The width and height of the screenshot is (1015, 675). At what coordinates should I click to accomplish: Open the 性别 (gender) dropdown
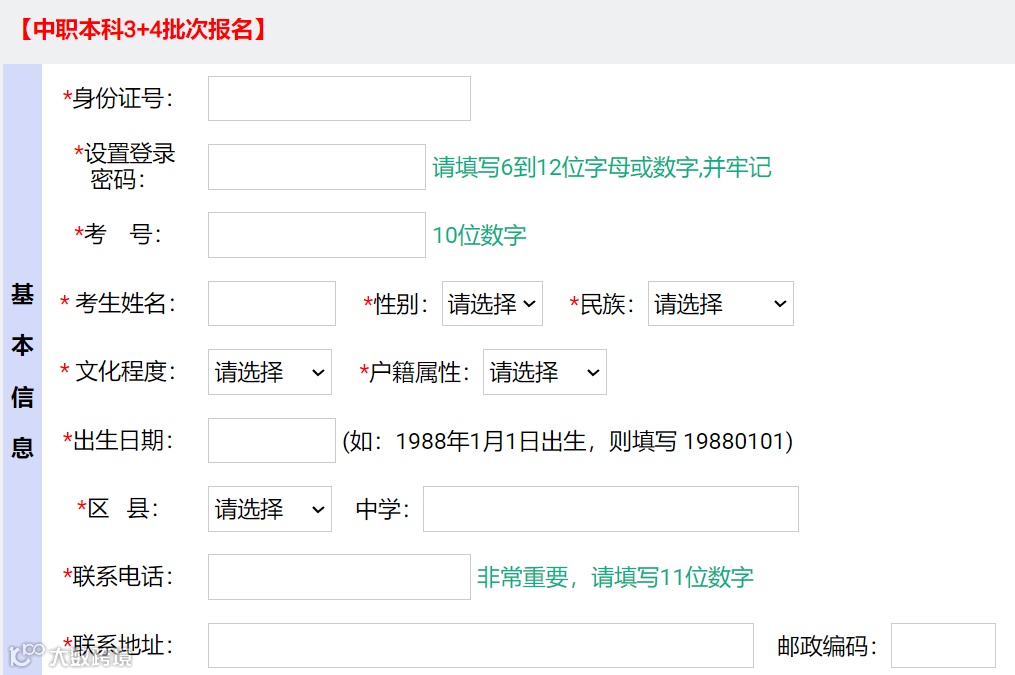point(492,303)
